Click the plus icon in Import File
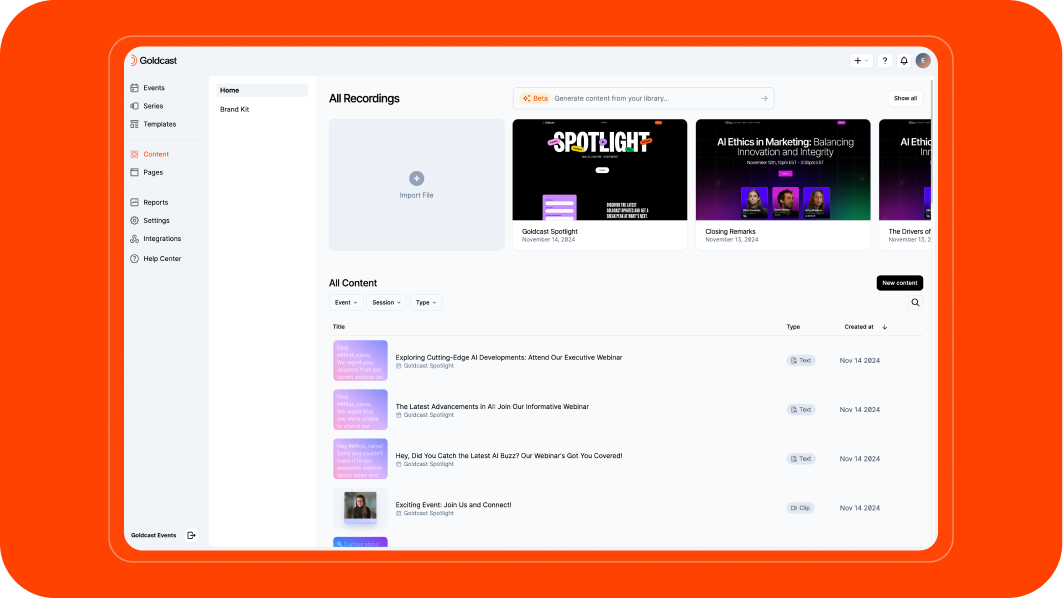This screenshot has width=1063, height=599. click(x=416, y=178)
